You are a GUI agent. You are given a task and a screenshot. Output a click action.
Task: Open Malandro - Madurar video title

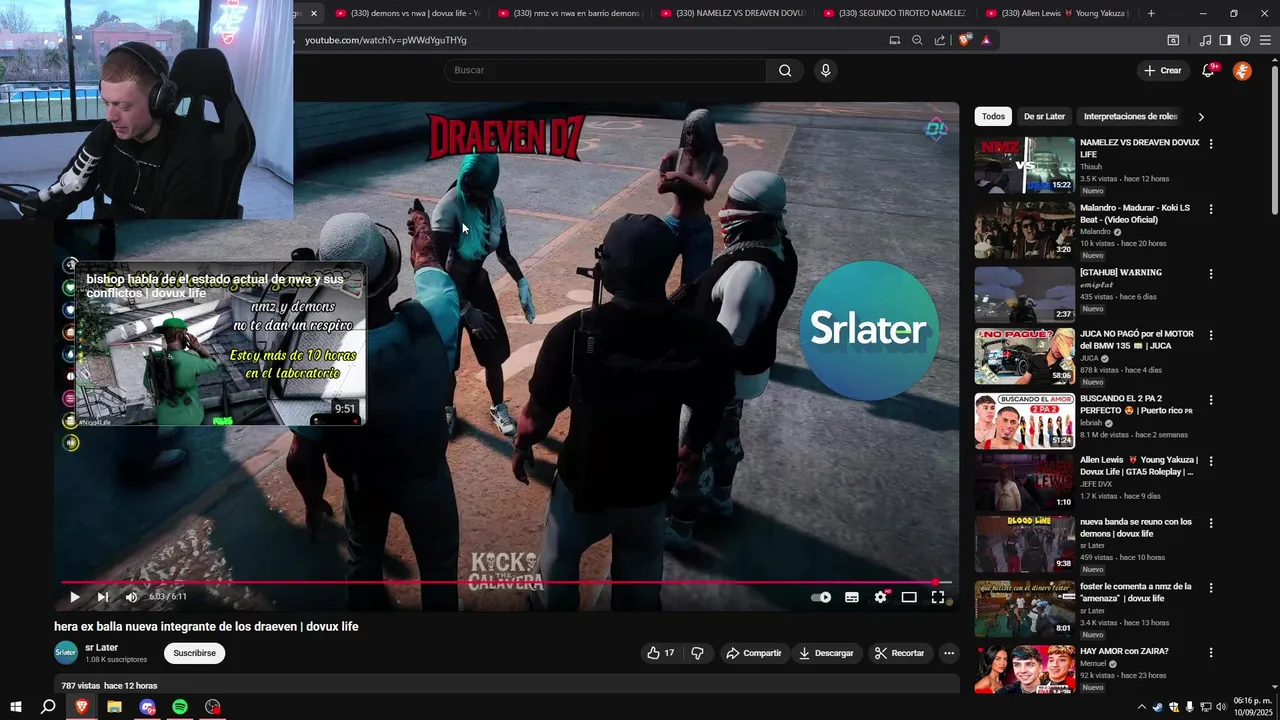pos(1134,213)
